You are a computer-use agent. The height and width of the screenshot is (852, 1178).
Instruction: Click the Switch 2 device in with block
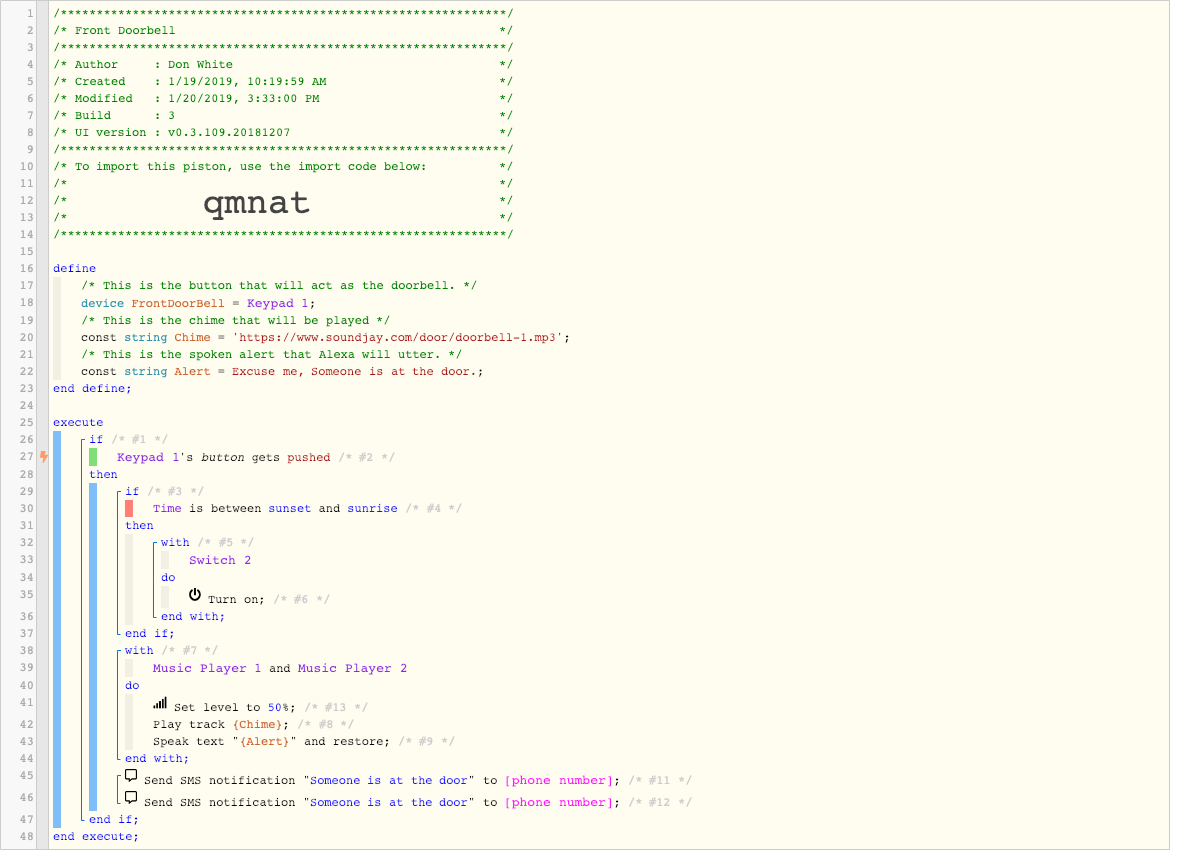pos(220,560)
